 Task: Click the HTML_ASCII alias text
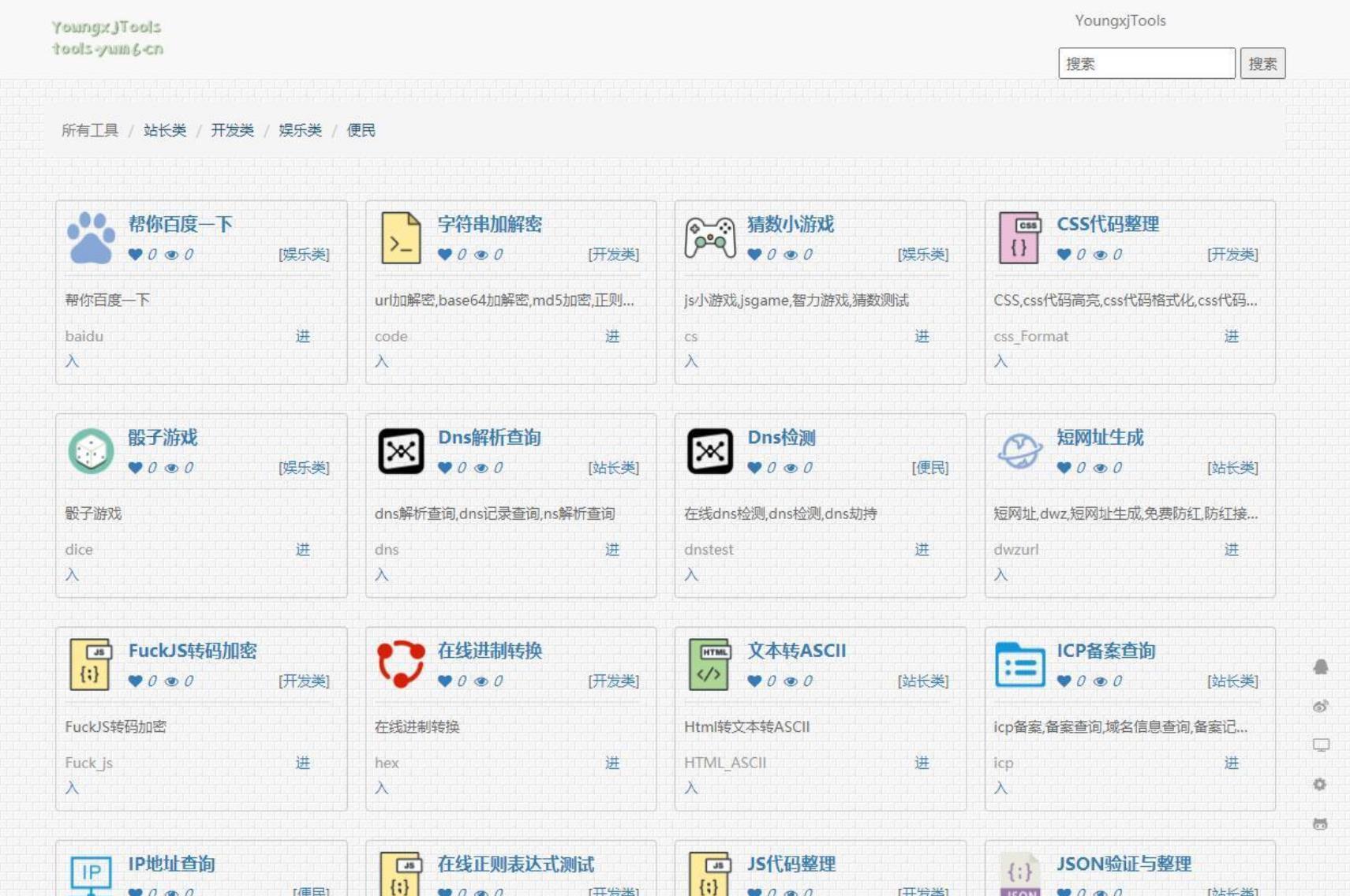[725, 763]
